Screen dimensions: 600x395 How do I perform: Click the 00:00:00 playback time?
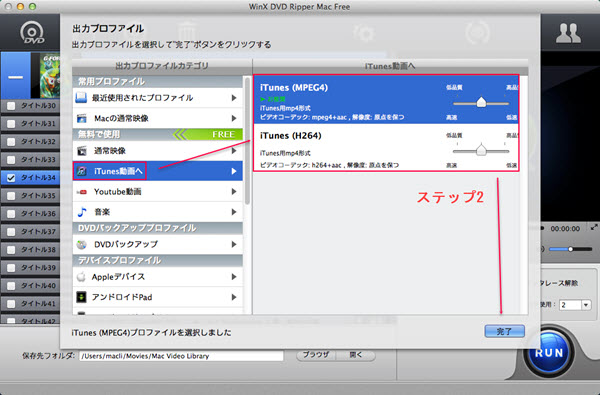[x=565, y=229]
